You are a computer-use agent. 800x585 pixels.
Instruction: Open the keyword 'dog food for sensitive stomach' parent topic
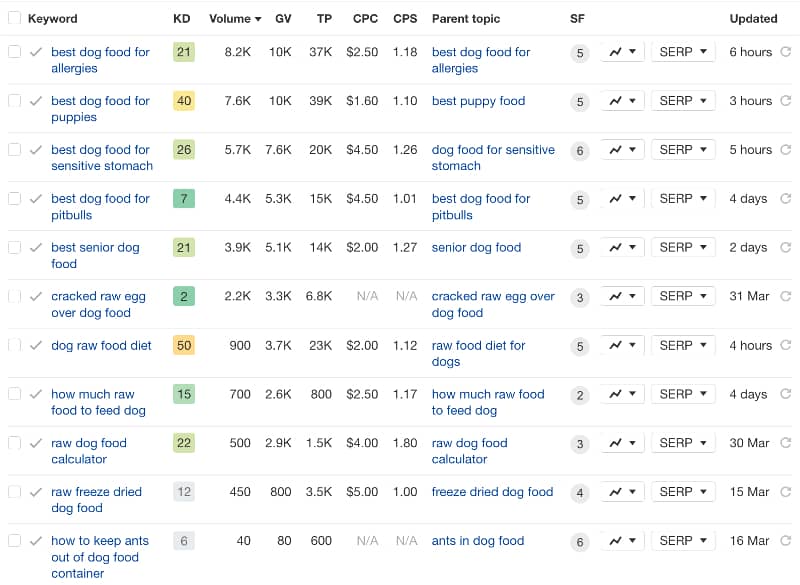pos(495,157)
